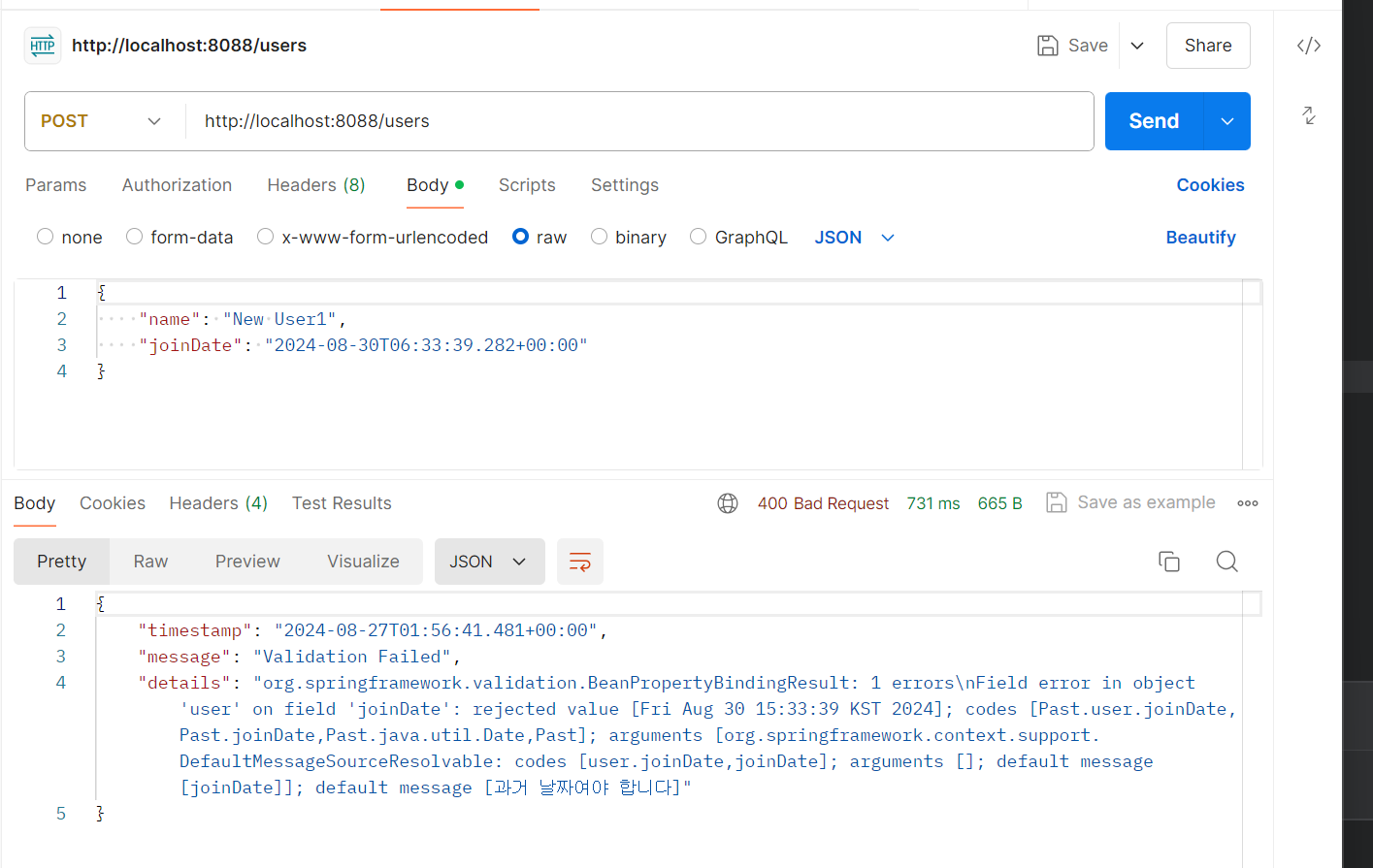Image resolution: width=1373 pixels, height=868 pixels.
Task: Select the x-www-form-urlencoded body type
Action: click(265, 237)
